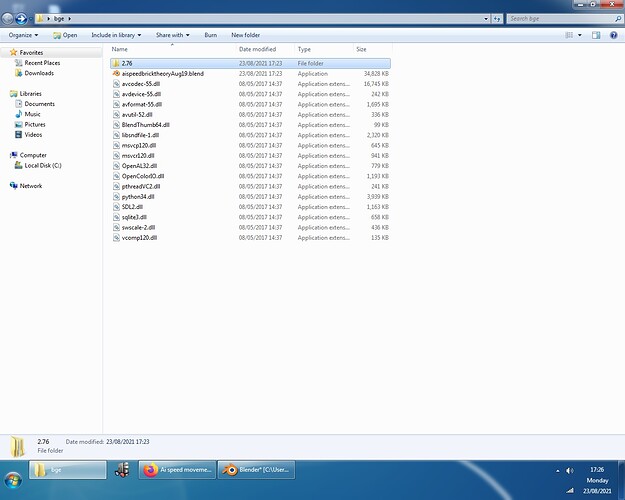Select the msvcr120.dll file
Screen dimensions: 625x500
click(x=250, y=156)
